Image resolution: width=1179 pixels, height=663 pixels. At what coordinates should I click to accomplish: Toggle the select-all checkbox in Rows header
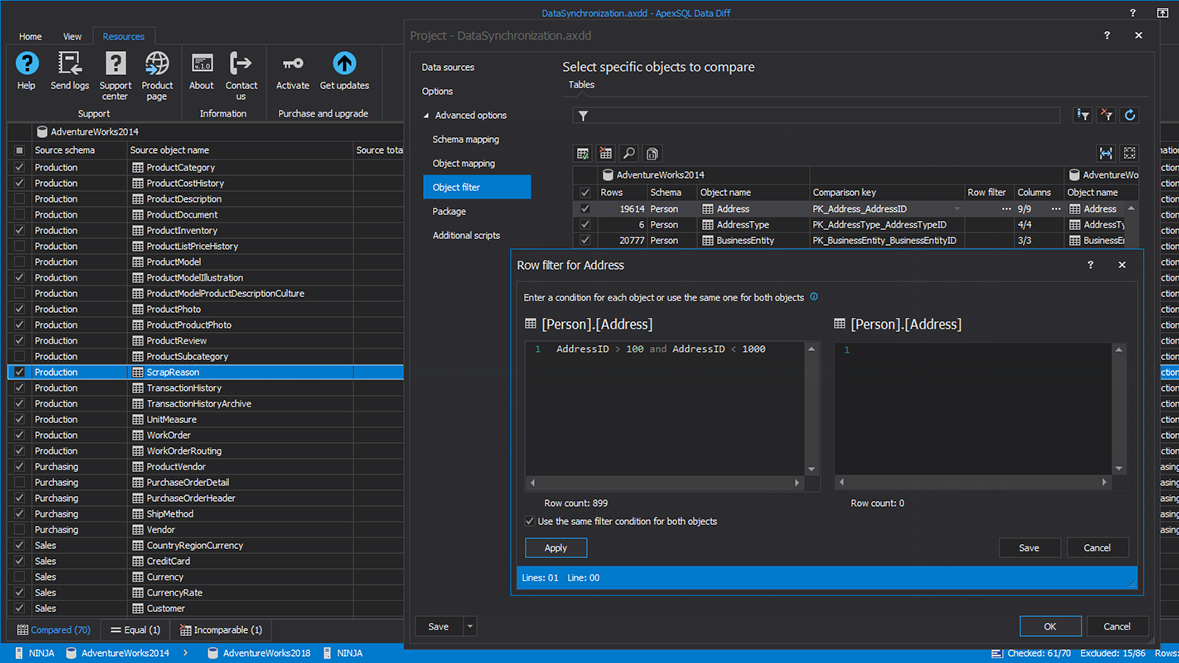click(x=585, y=192)
